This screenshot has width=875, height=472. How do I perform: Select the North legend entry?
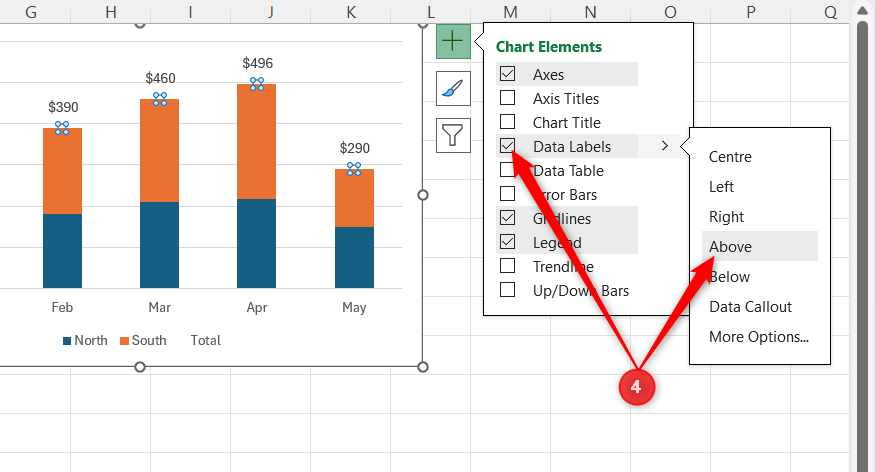coord(85,340)
